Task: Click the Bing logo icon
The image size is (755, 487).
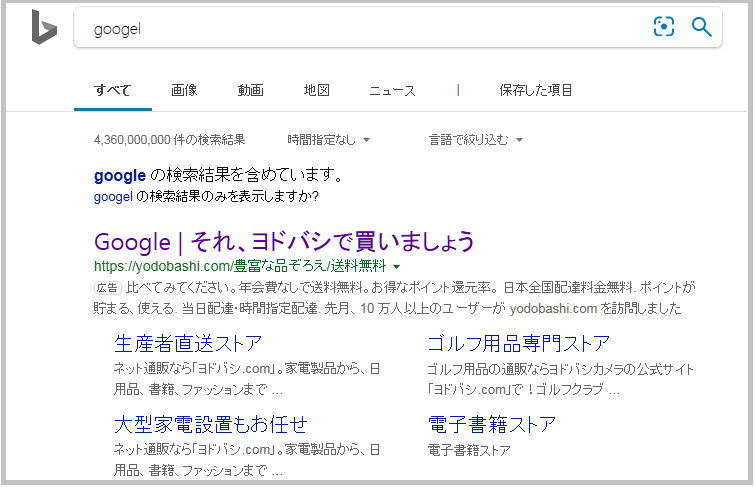Action: 44,27
